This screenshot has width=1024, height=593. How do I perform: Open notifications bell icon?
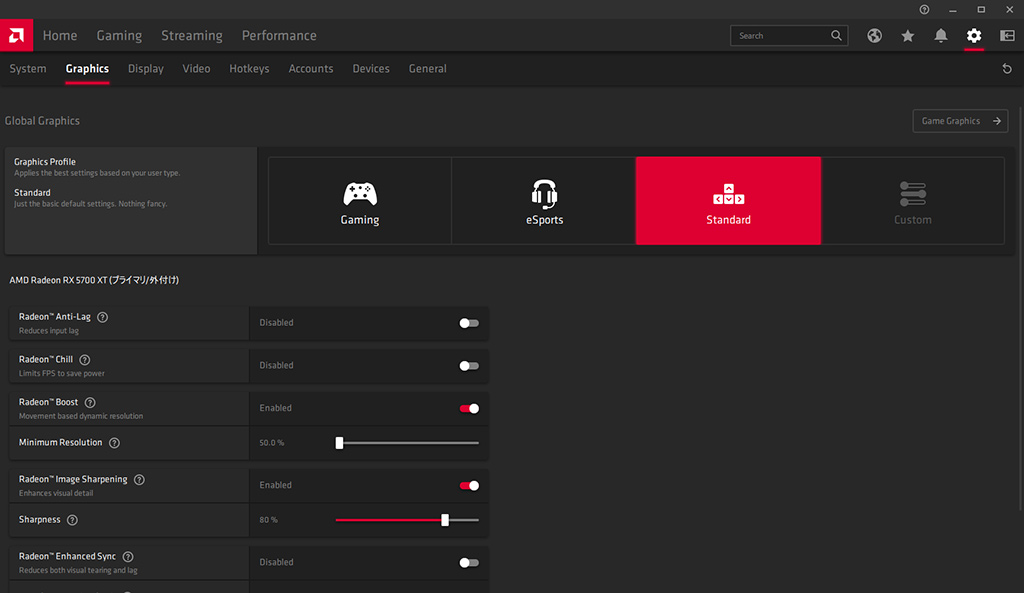[941, 36]
